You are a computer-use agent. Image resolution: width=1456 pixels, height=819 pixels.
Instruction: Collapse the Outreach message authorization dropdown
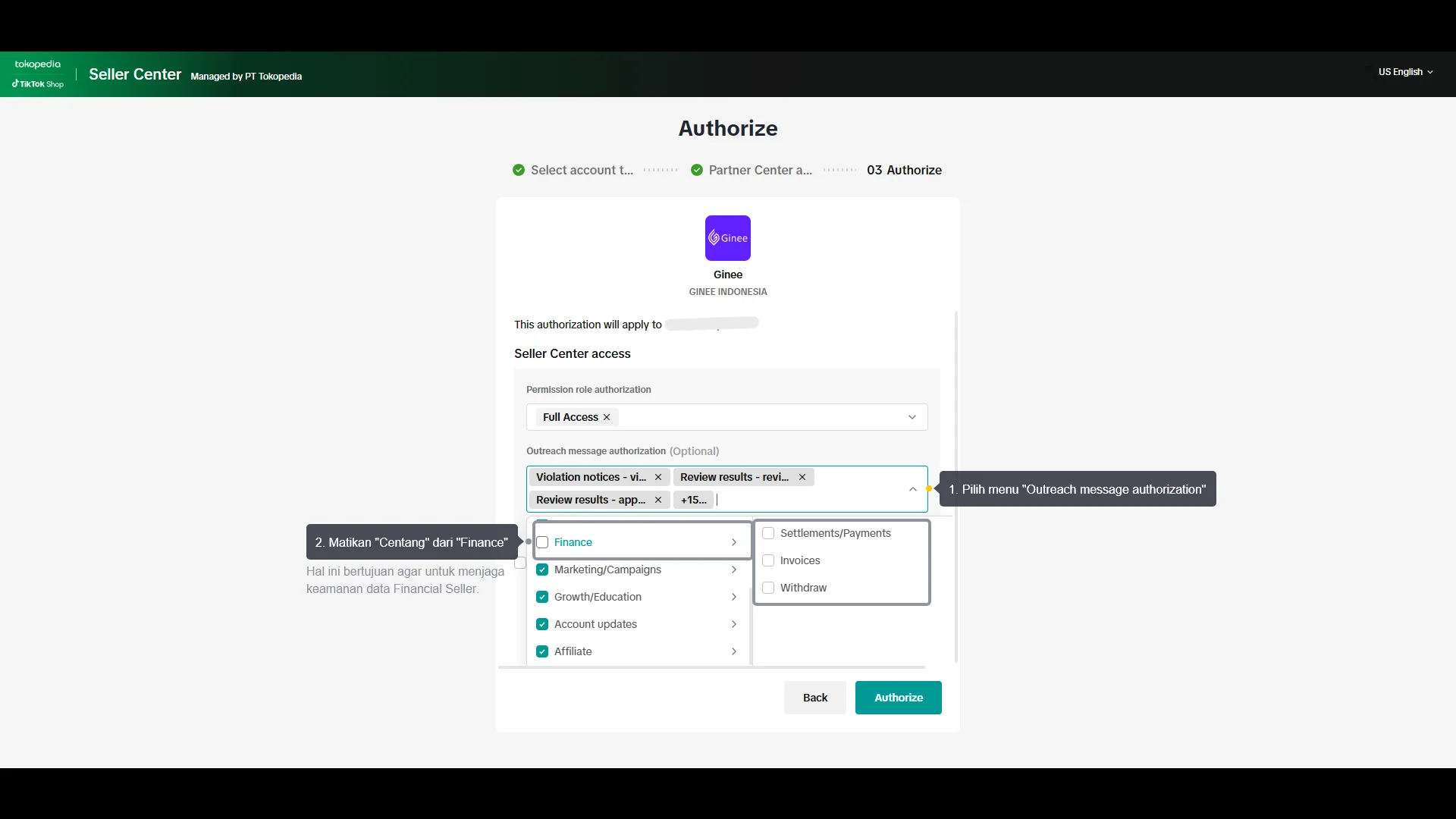(x=912, y=489)
